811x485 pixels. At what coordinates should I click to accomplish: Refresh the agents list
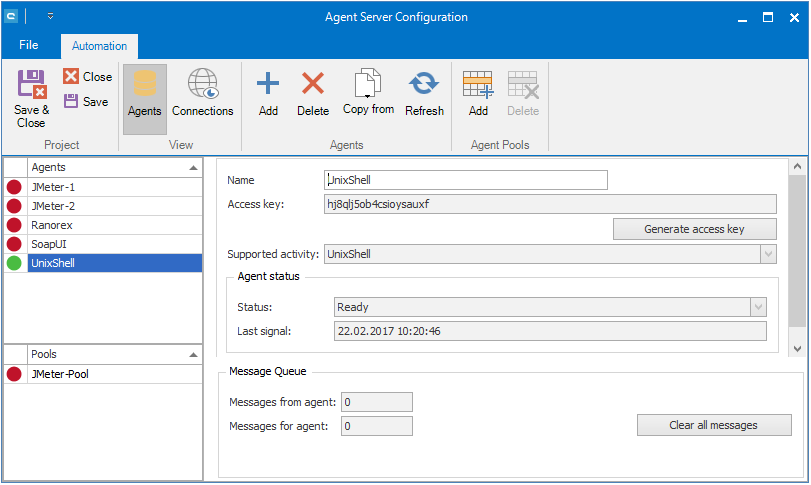click(424, 95)
